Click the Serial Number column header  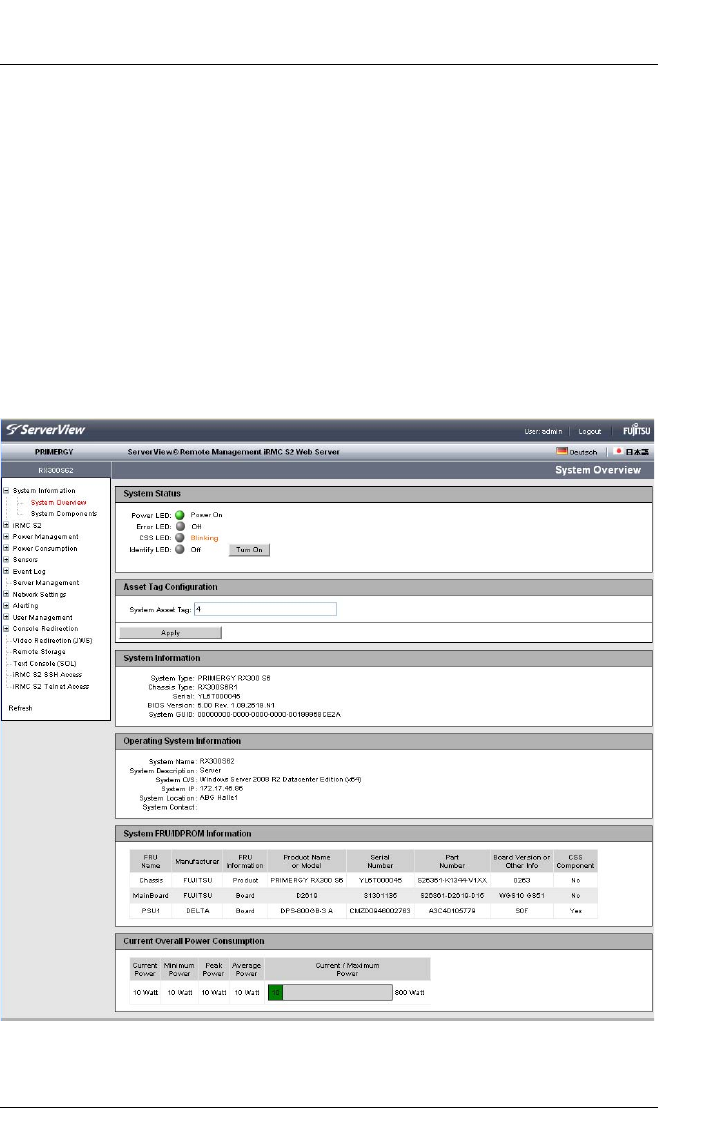click(380, 861)
